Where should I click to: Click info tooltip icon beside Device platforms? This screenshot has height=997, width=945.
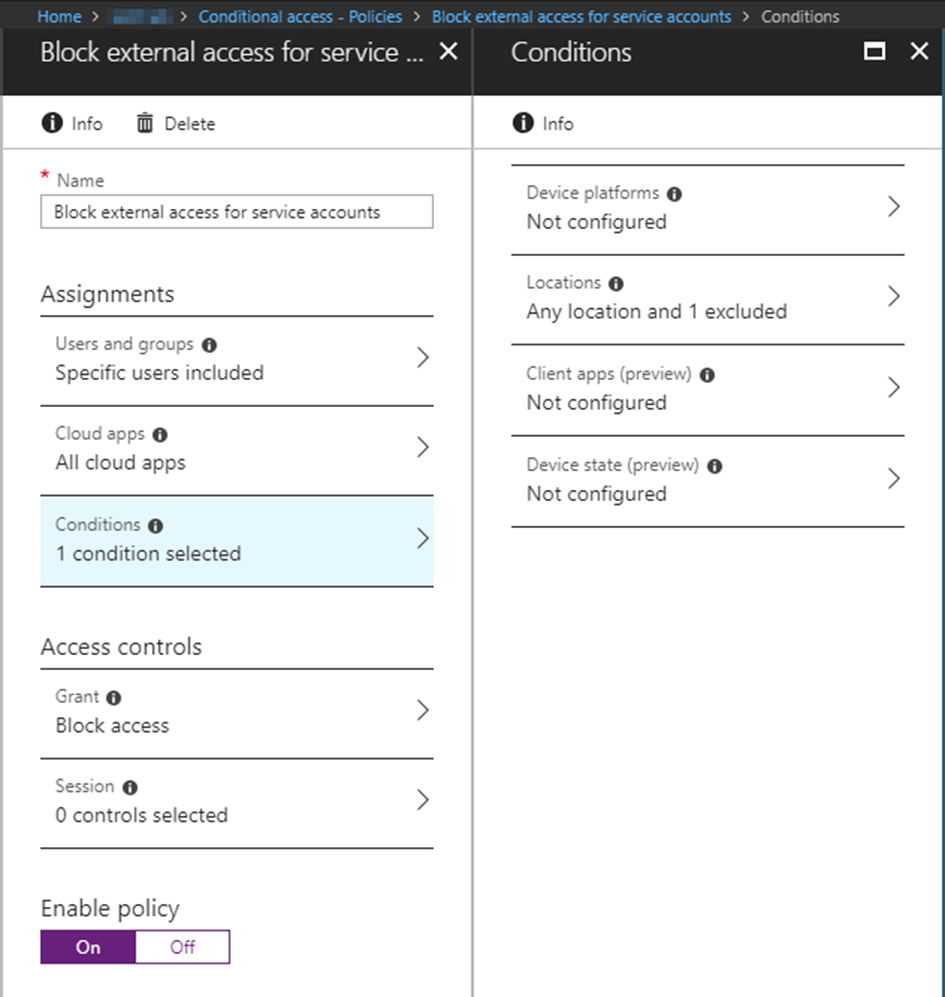coord(675,194)
